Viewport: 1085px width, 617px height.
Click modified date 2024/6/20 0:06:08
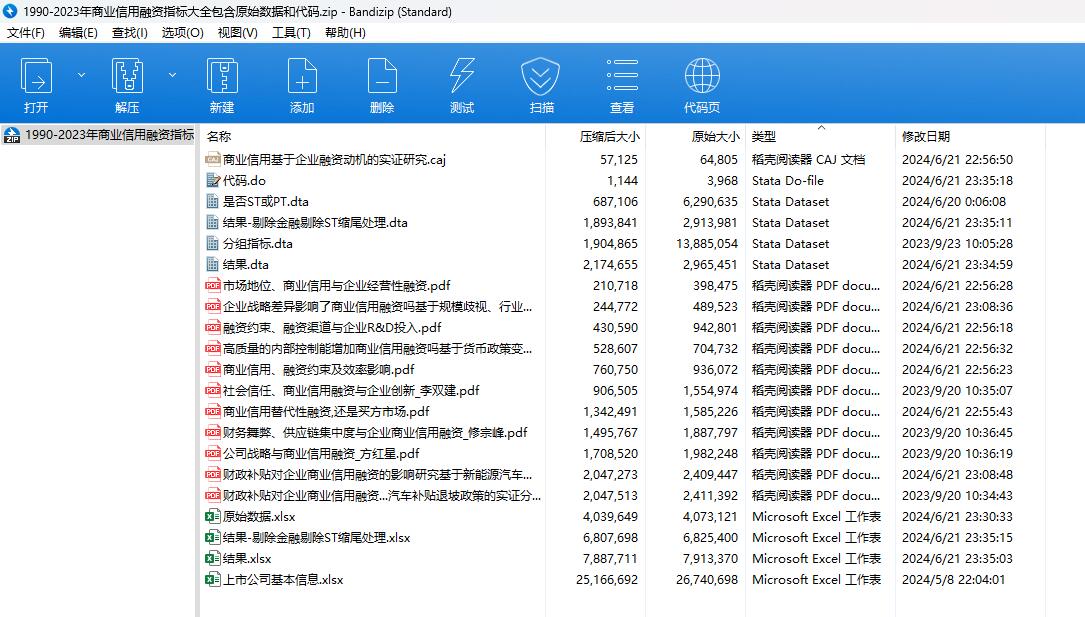954,201
